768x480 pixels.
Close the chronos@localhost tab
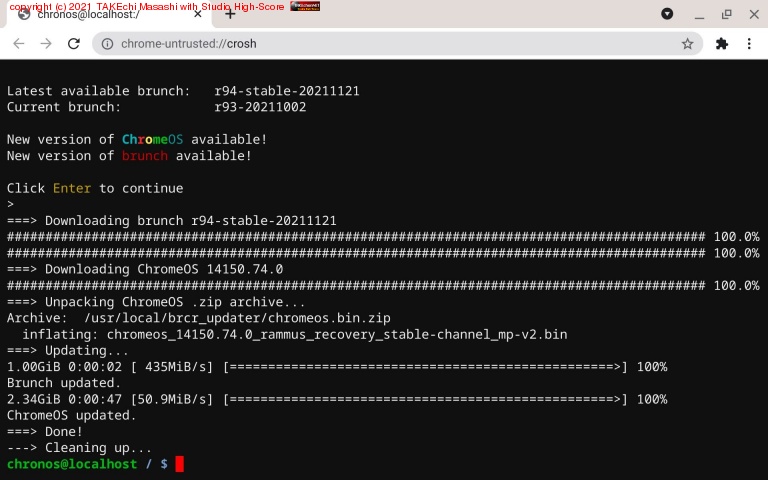pos(198,15)
